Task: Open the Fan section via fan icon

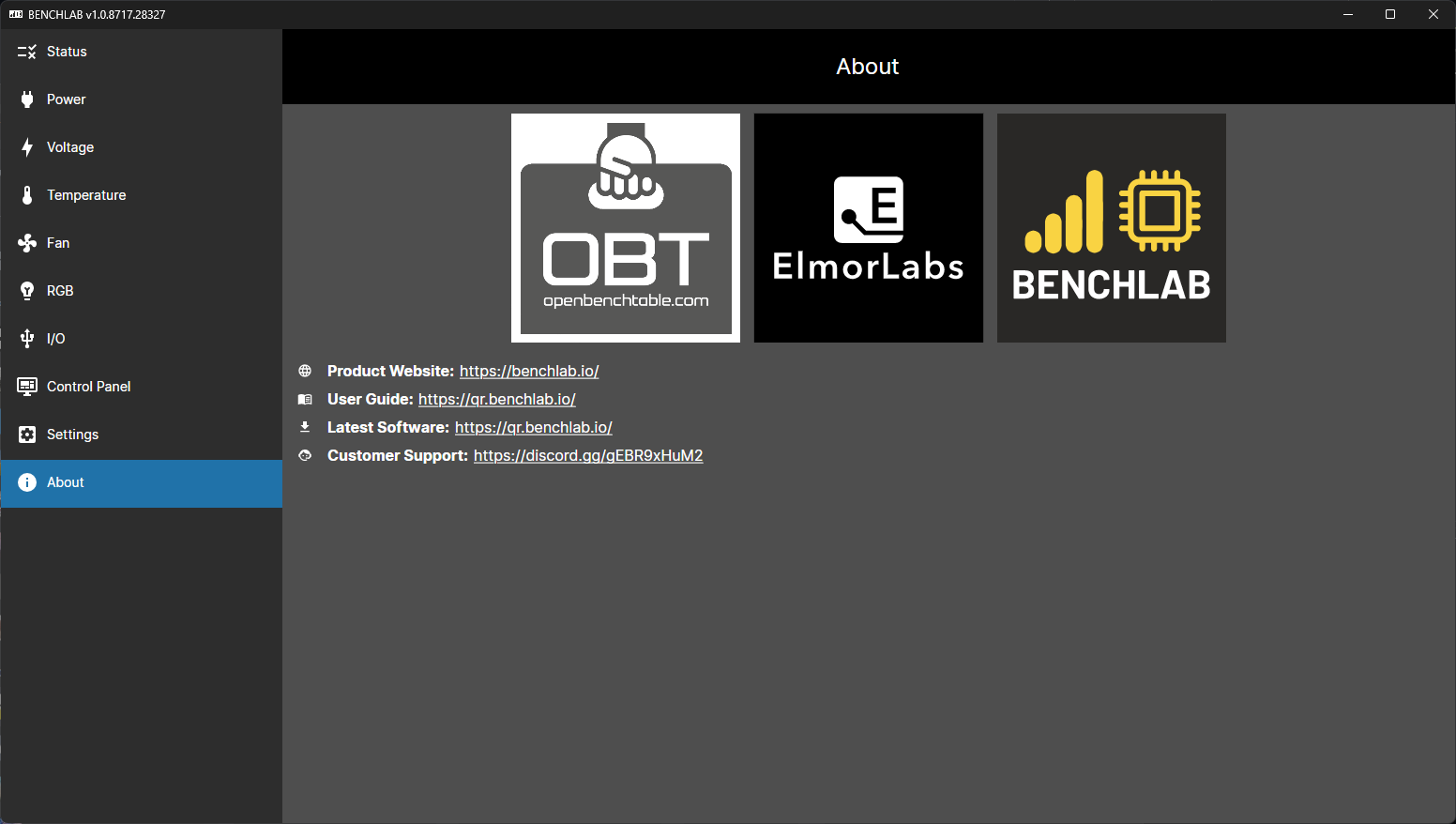Action: pyautogui.click(x=27, y=243)
